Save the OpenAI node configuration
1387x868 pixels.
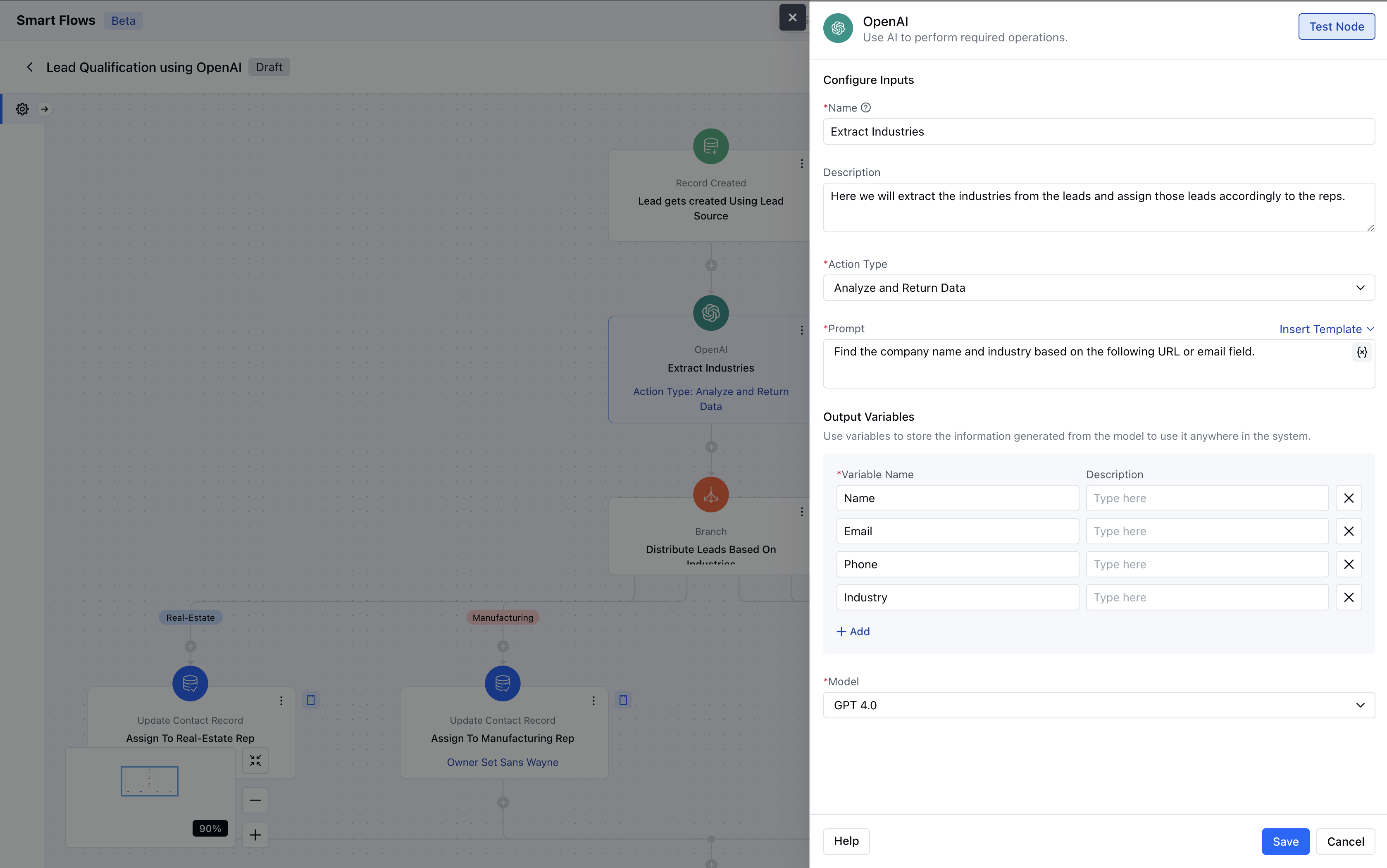[x=1285, y=841]
